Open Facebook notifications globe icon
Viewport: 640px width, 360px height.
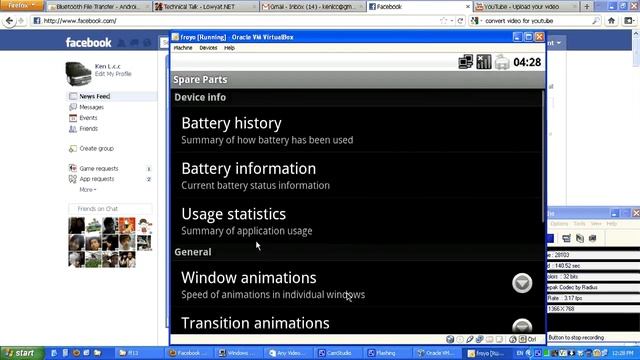pyautogui.click(x=147, y=42)
